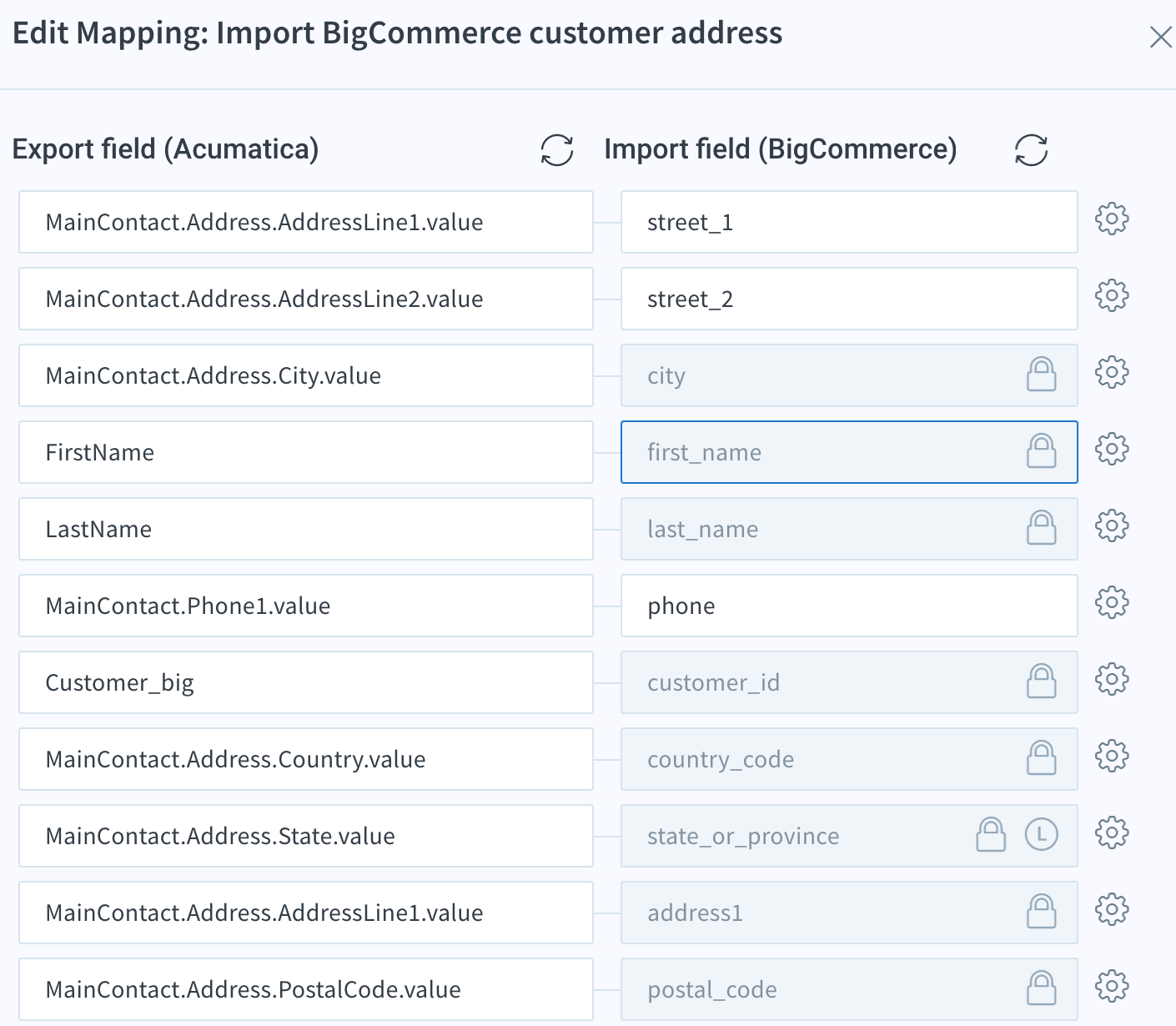Click the locked last_name import field

coord(849,529)
